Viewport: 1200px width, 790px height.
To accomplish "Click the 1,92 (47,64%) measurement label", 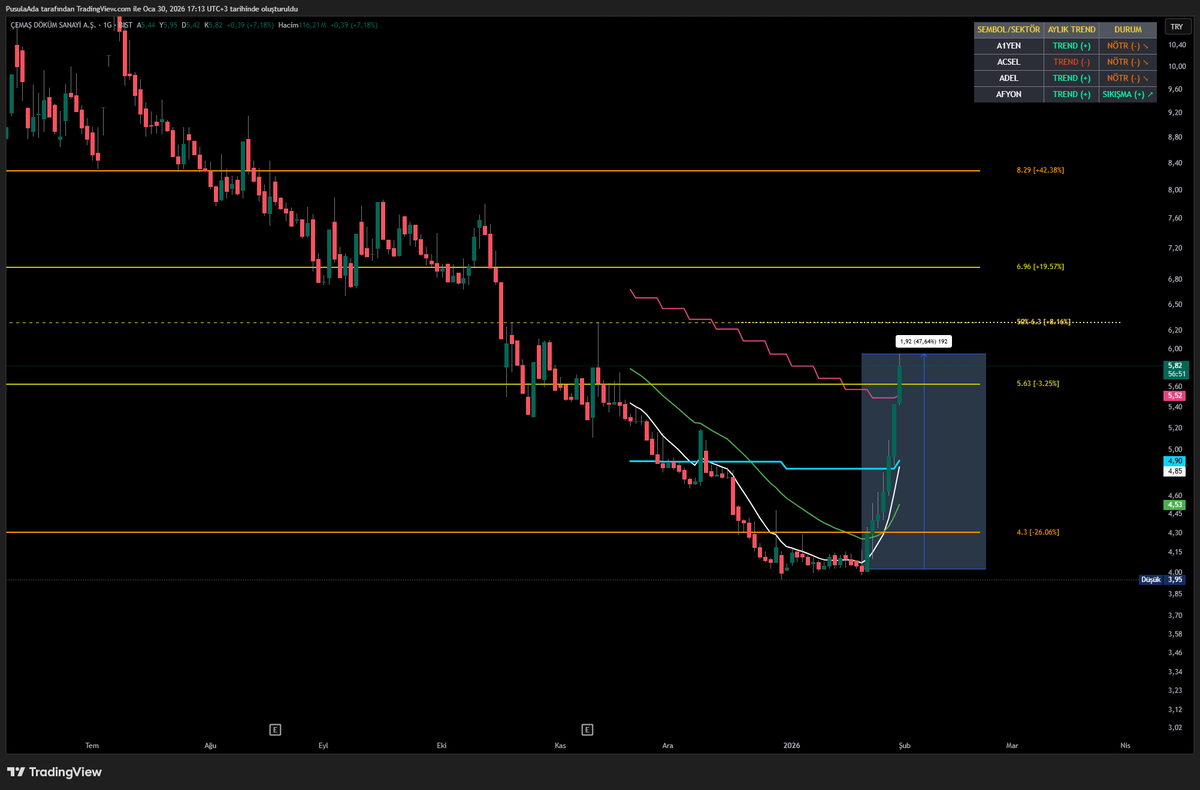I will click(x=923, y=342).
